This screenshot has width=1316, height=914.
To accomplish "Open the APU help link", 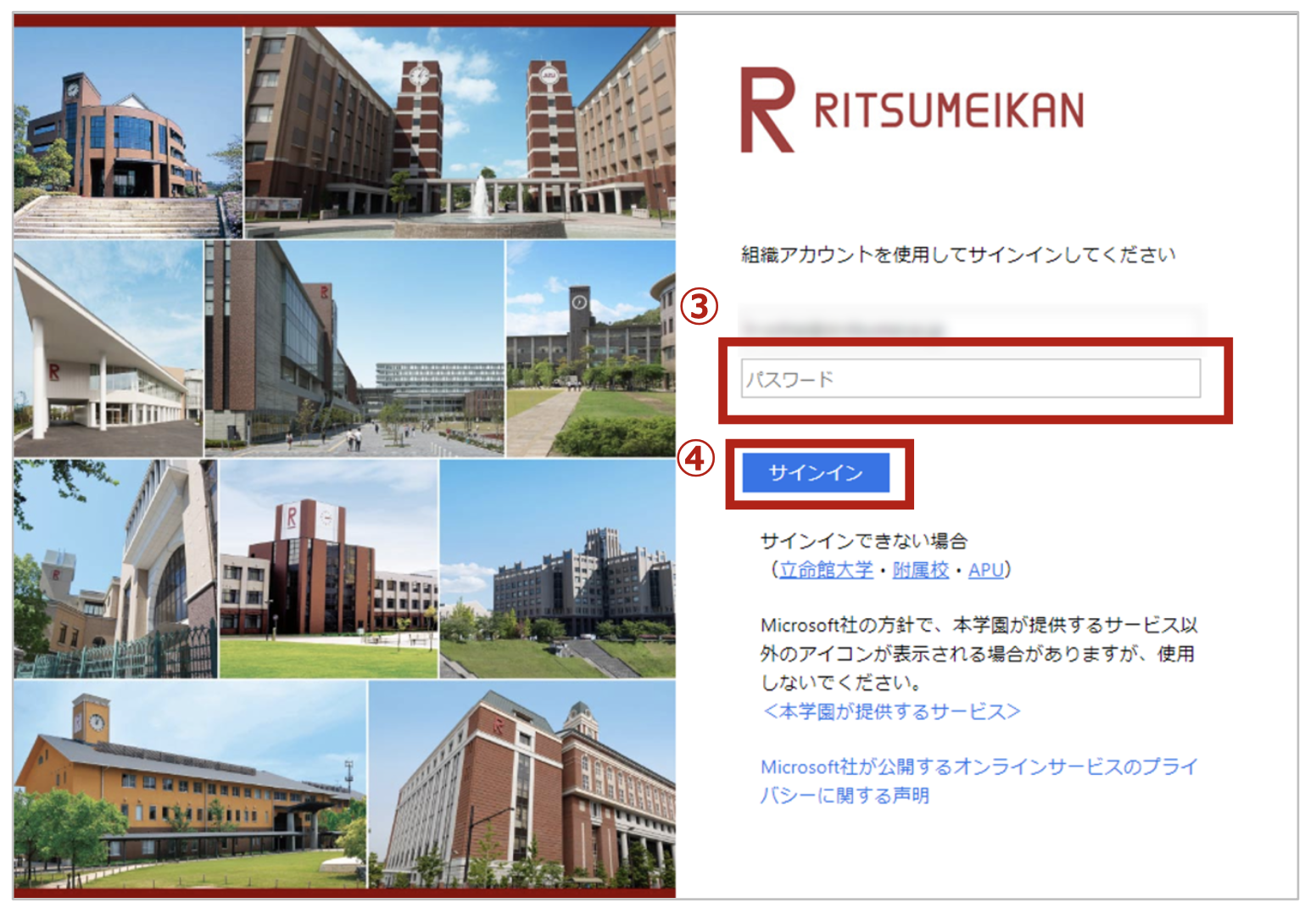I will click(x=985, y=570).
